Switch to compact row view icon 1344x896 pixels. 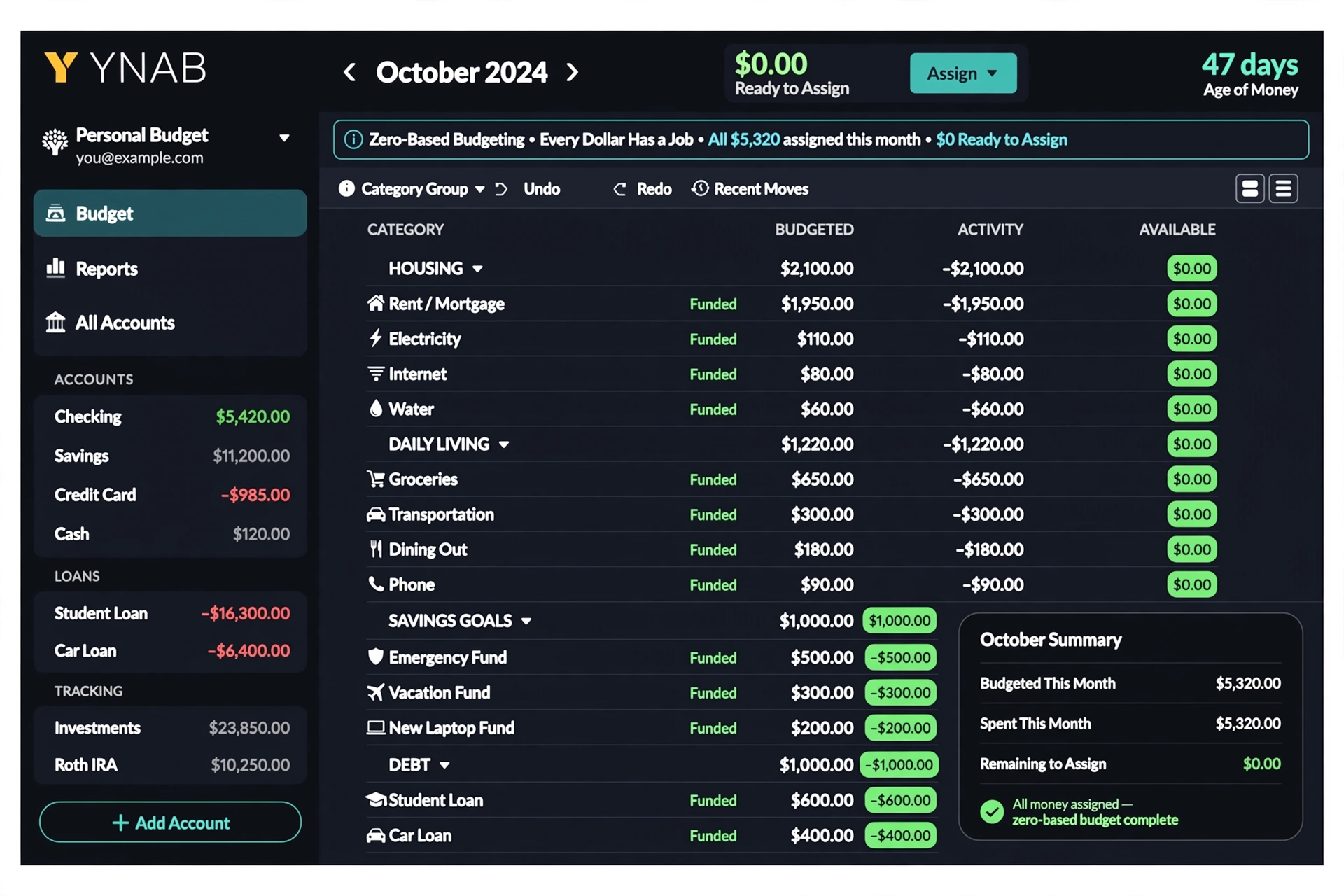tap(1284, 188)
